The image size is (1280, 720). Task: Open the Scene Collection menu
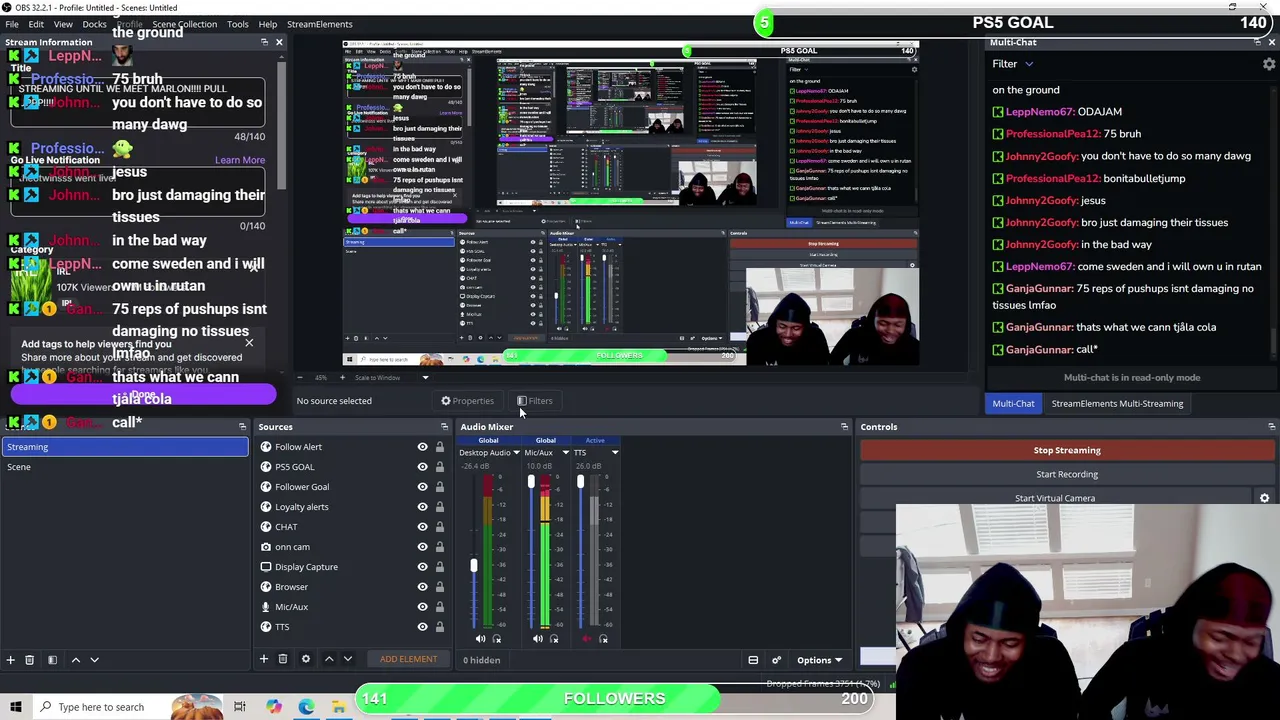[x=184, y=24]
